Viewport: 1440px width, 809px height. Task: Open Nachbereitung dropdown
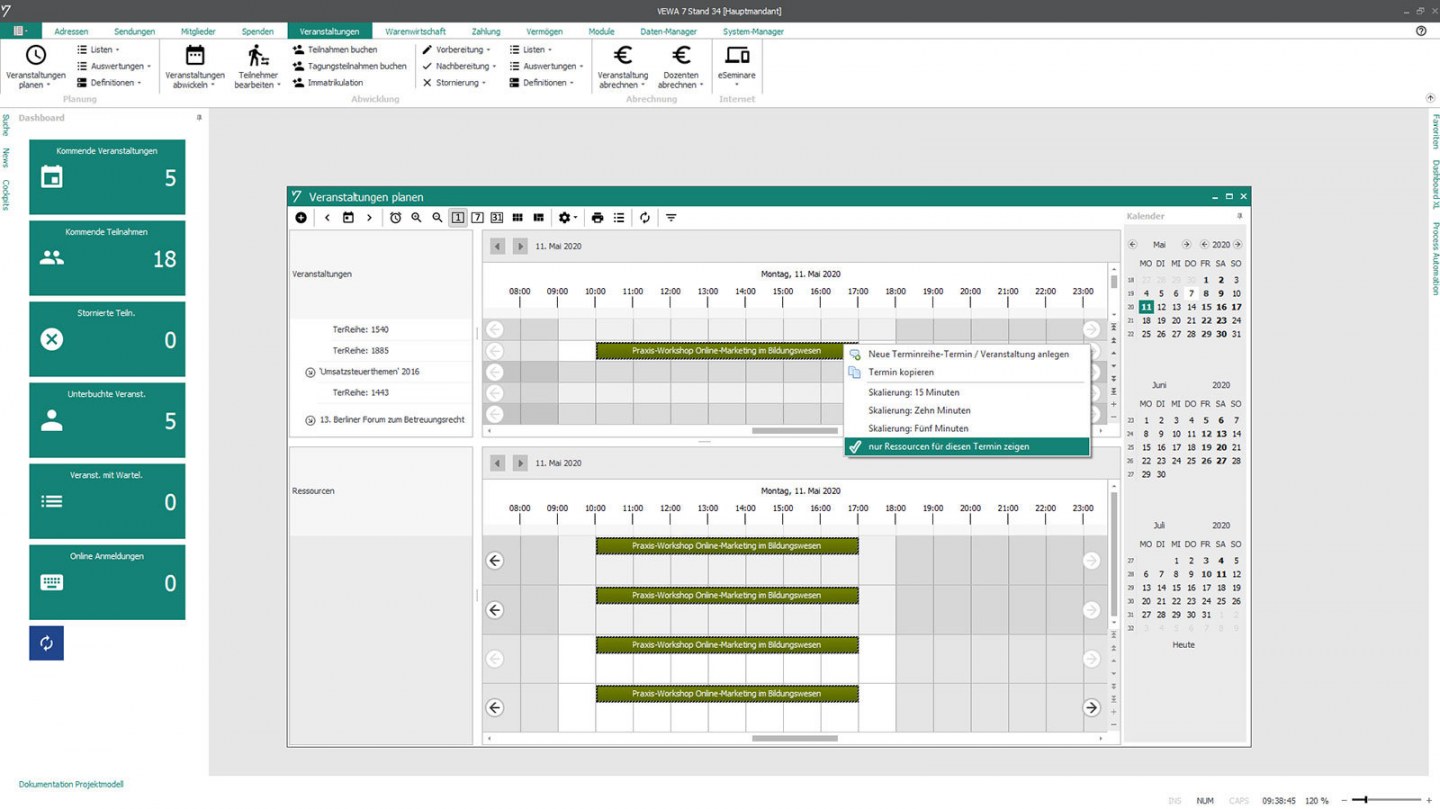[x=459, y=66]
